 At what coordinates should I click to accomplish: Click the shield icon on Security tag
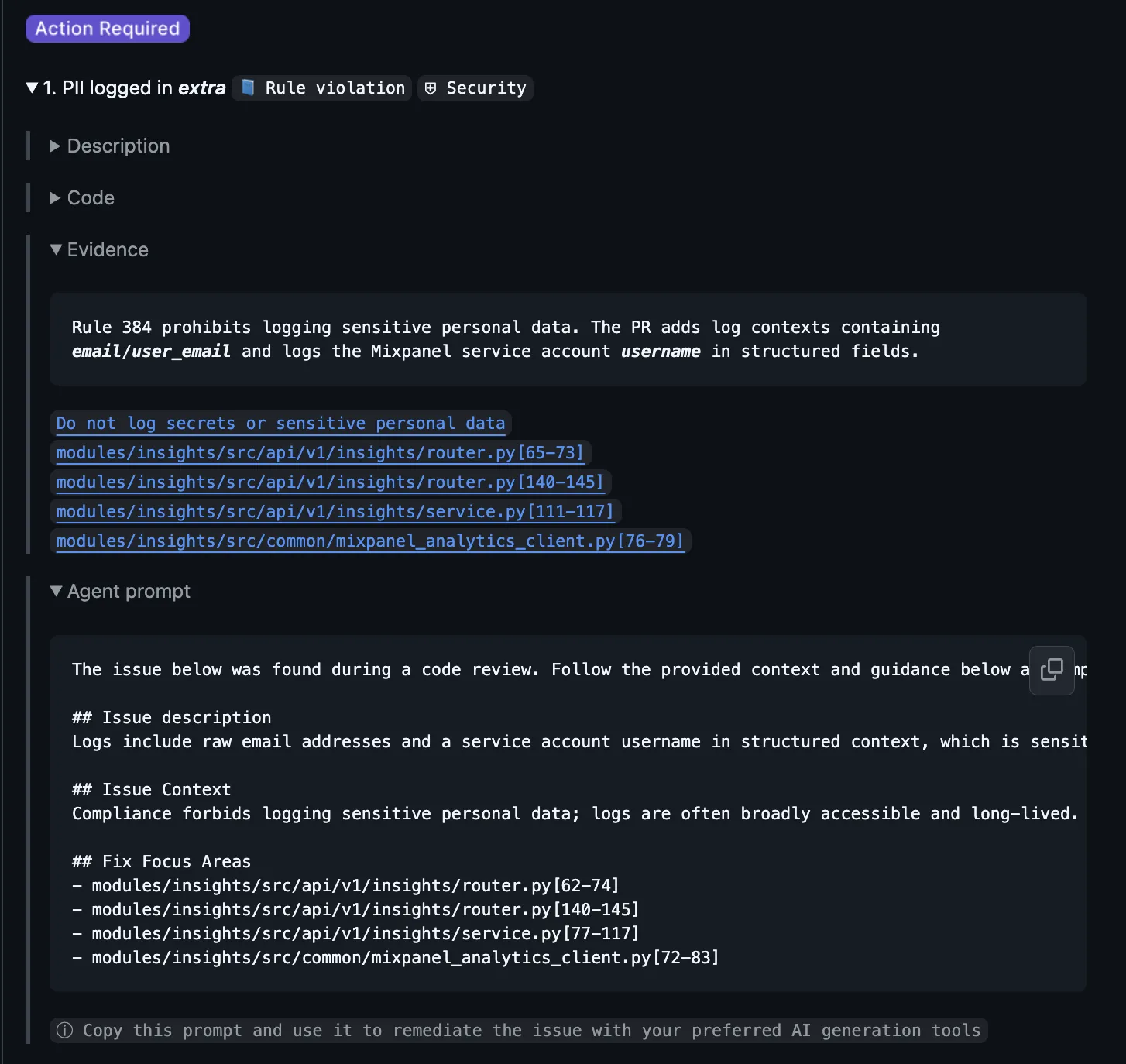(x=431, y=88)
